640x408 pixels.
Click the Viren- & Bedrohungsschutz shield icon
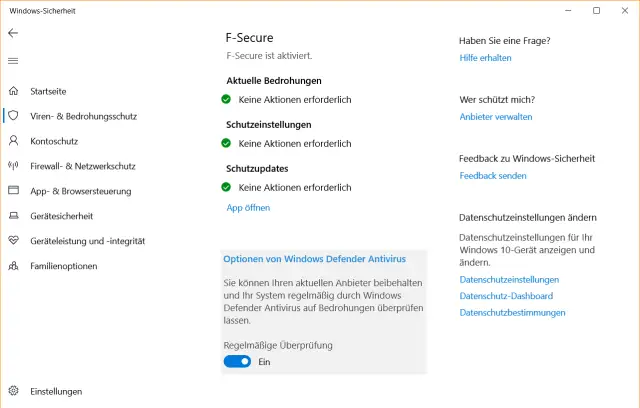[13, 116]
